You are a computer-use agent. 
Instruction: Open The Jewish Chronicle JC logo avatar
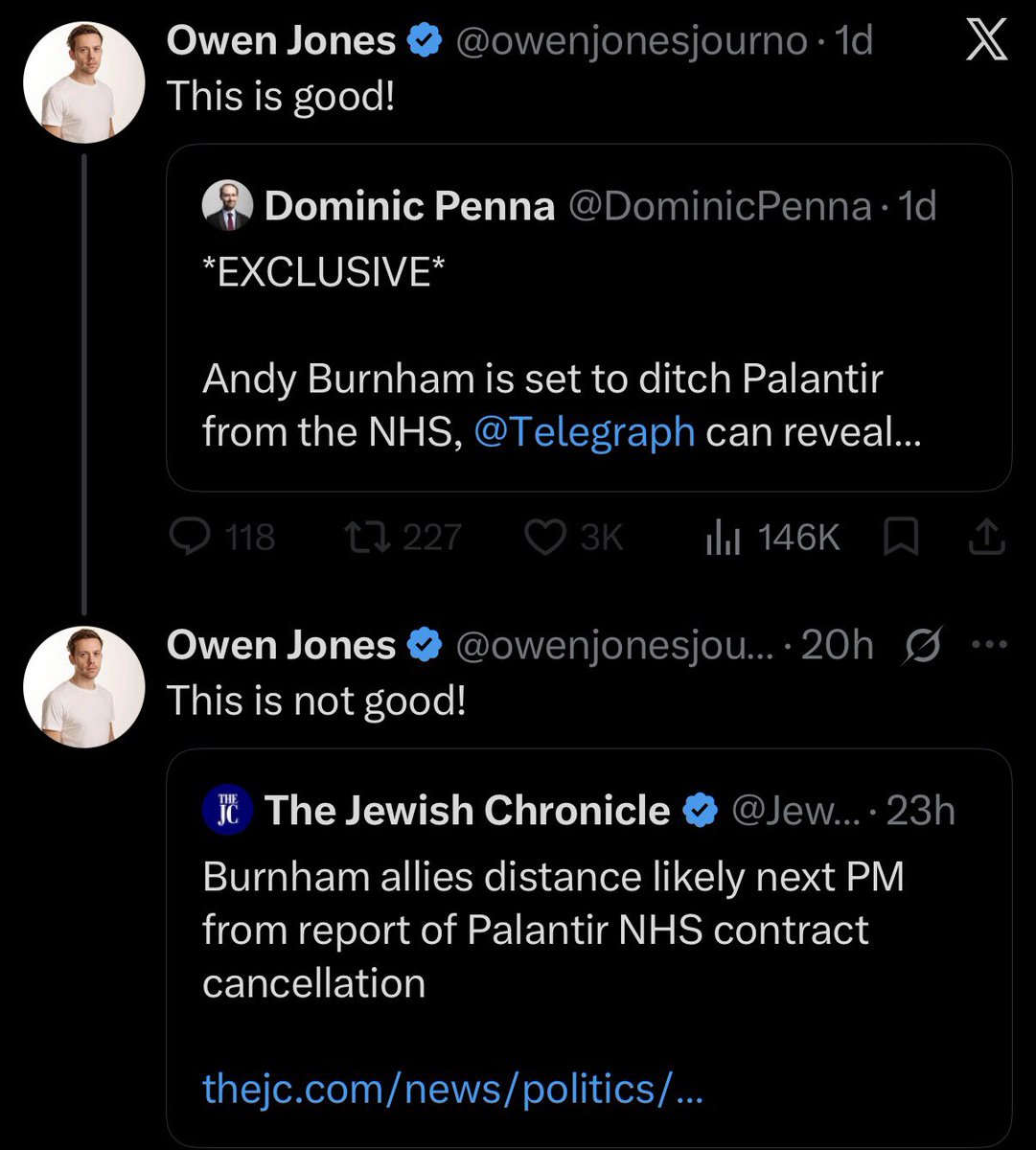tap(228, 811)
